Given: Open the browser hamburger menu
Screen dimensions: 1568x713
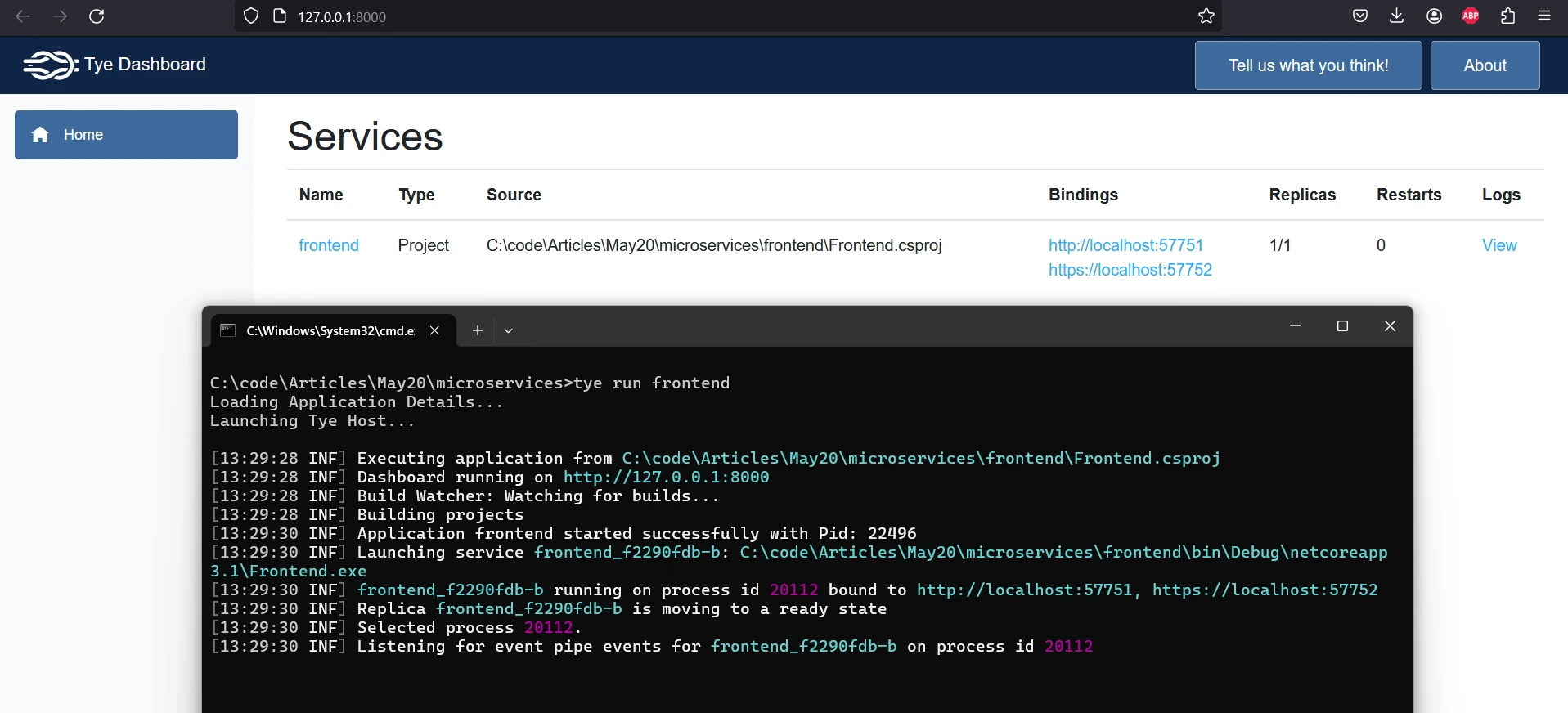Looking at the screenshot, I should [x=1544, y=16].
